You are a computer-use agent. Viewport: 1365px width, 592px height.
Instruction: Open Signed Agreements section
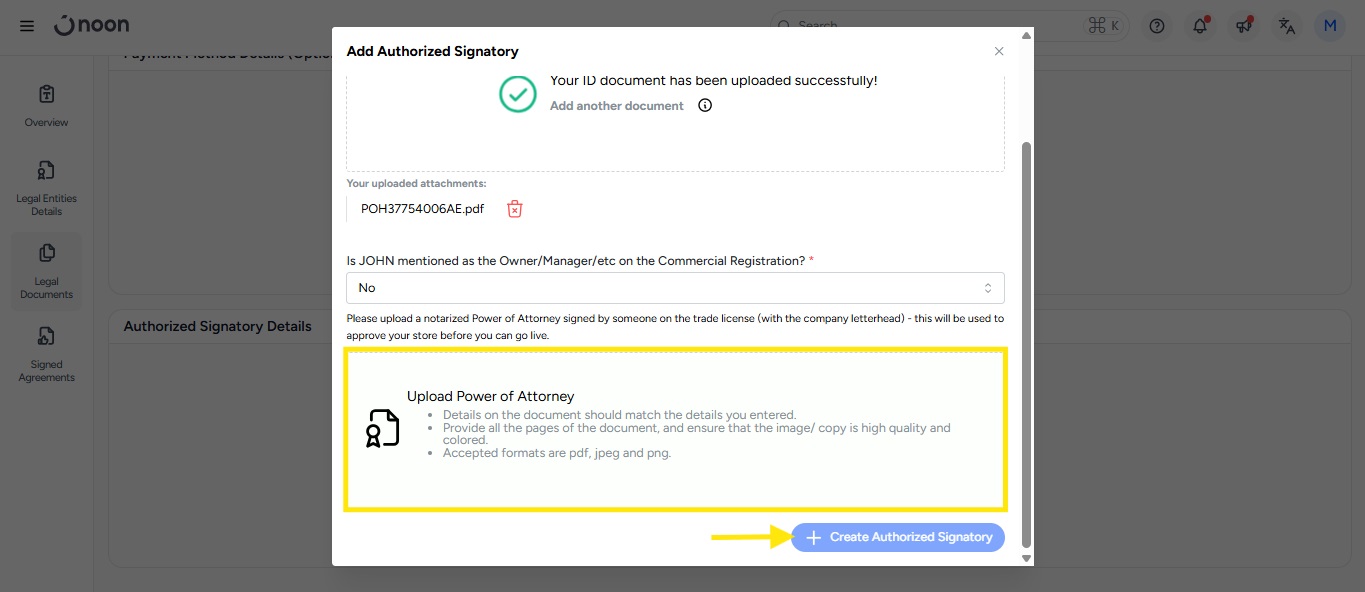click(46, 354)
